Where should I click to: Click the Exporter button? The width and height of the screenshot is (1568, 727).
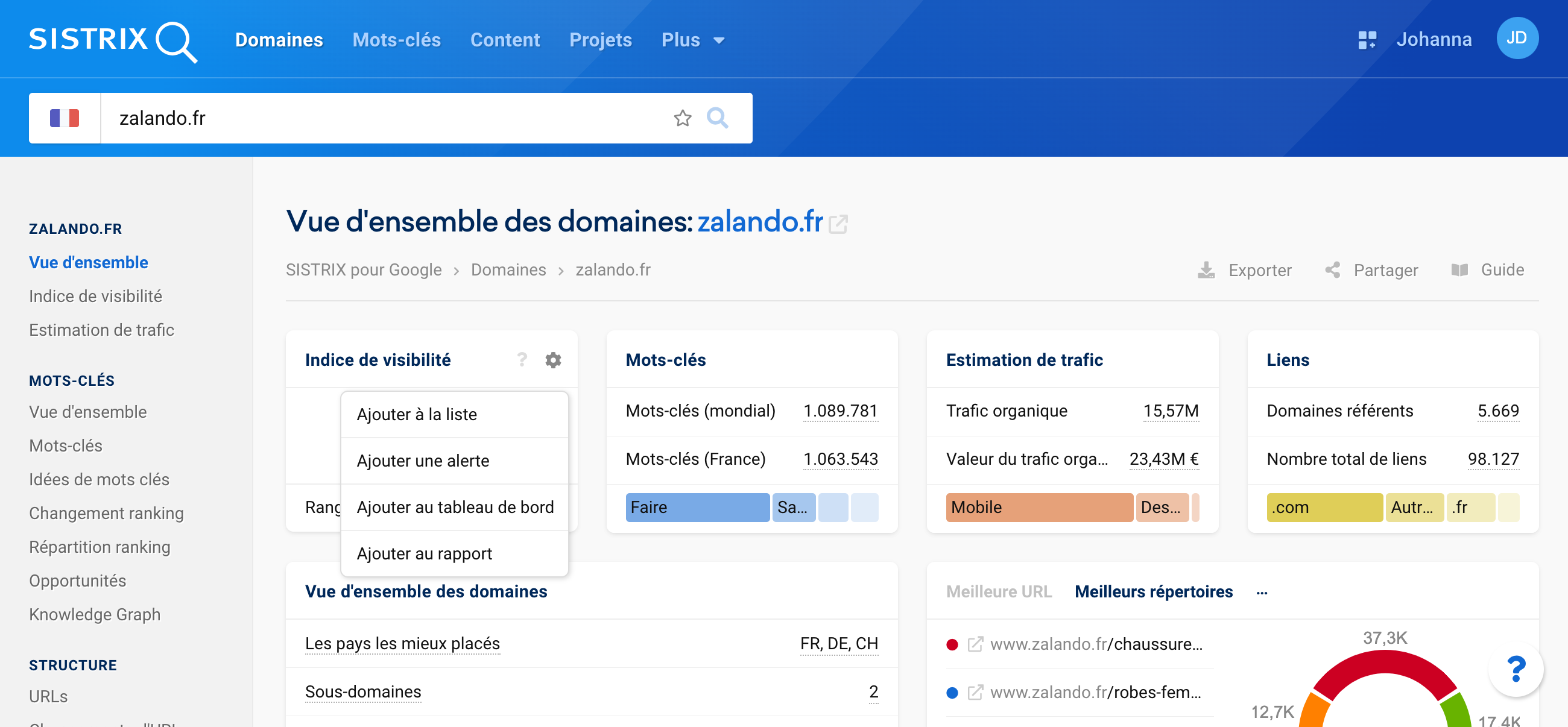click(x=1244, y=270)
